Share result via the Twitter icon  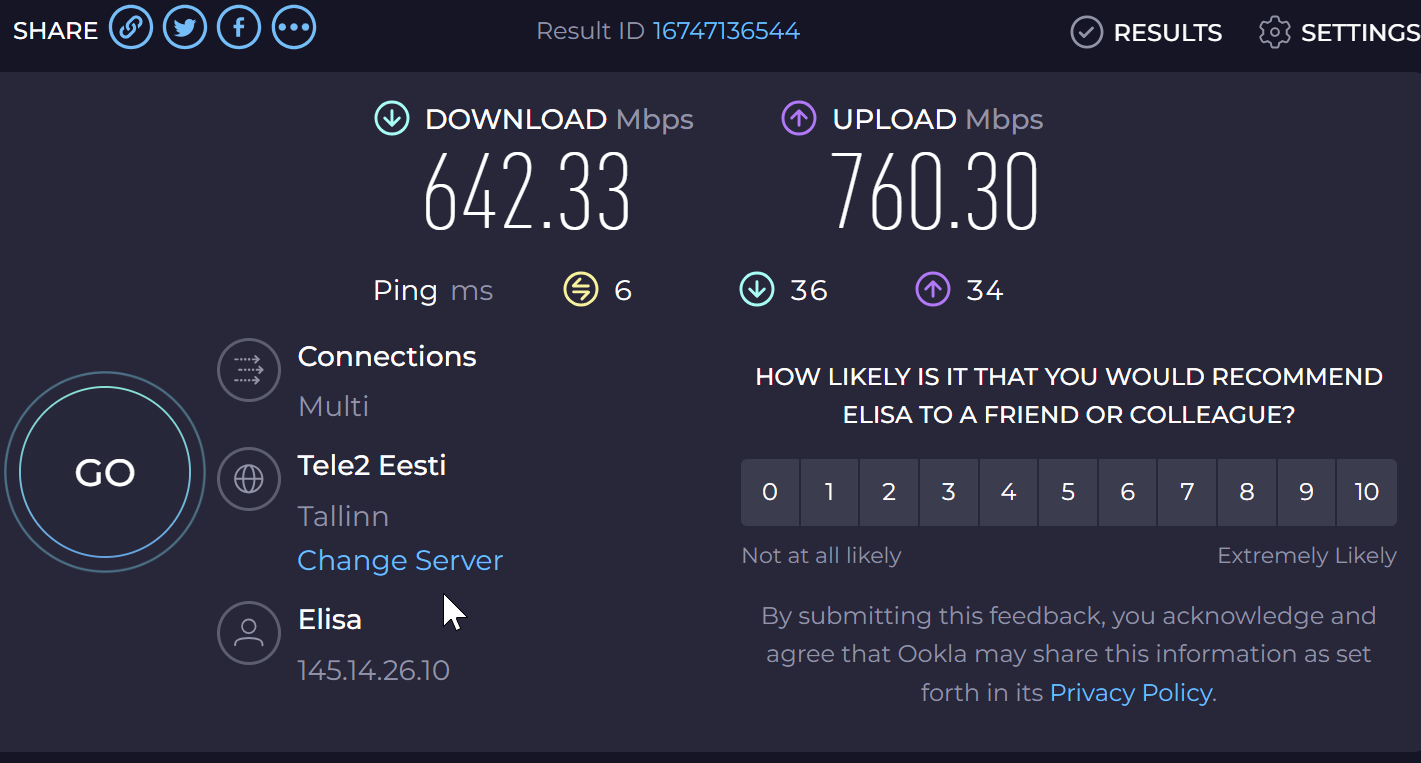tap(185, 28)
